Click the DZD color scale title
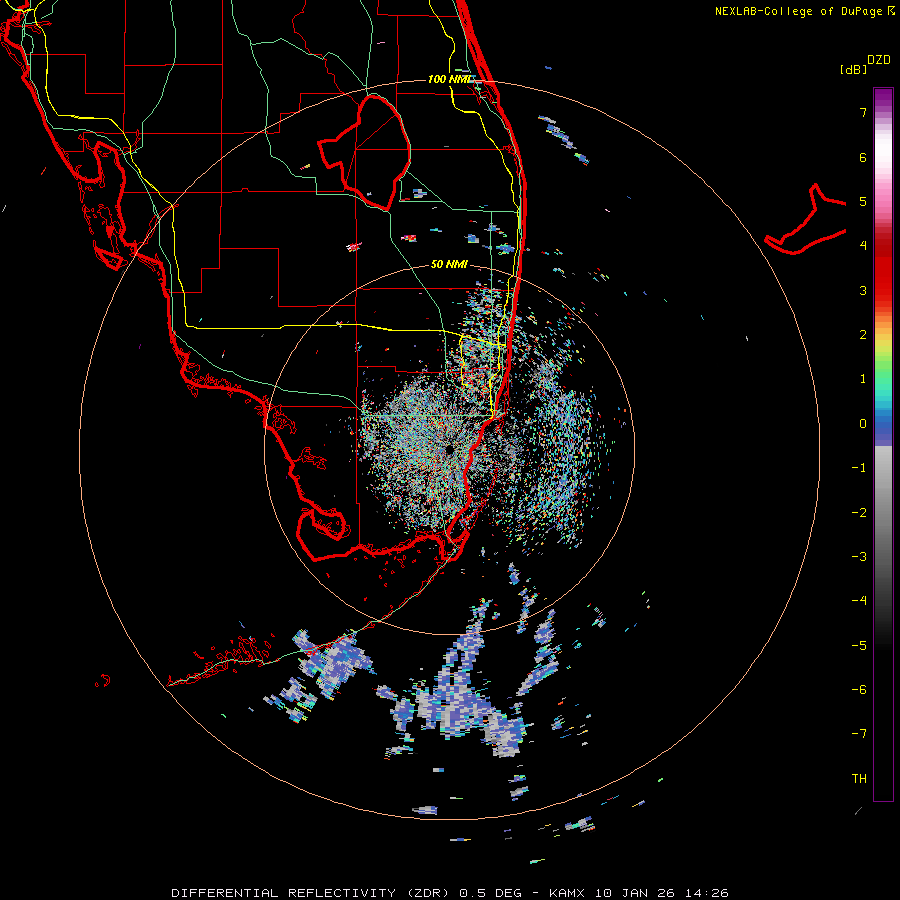900x900 pixels. point(879,60)
